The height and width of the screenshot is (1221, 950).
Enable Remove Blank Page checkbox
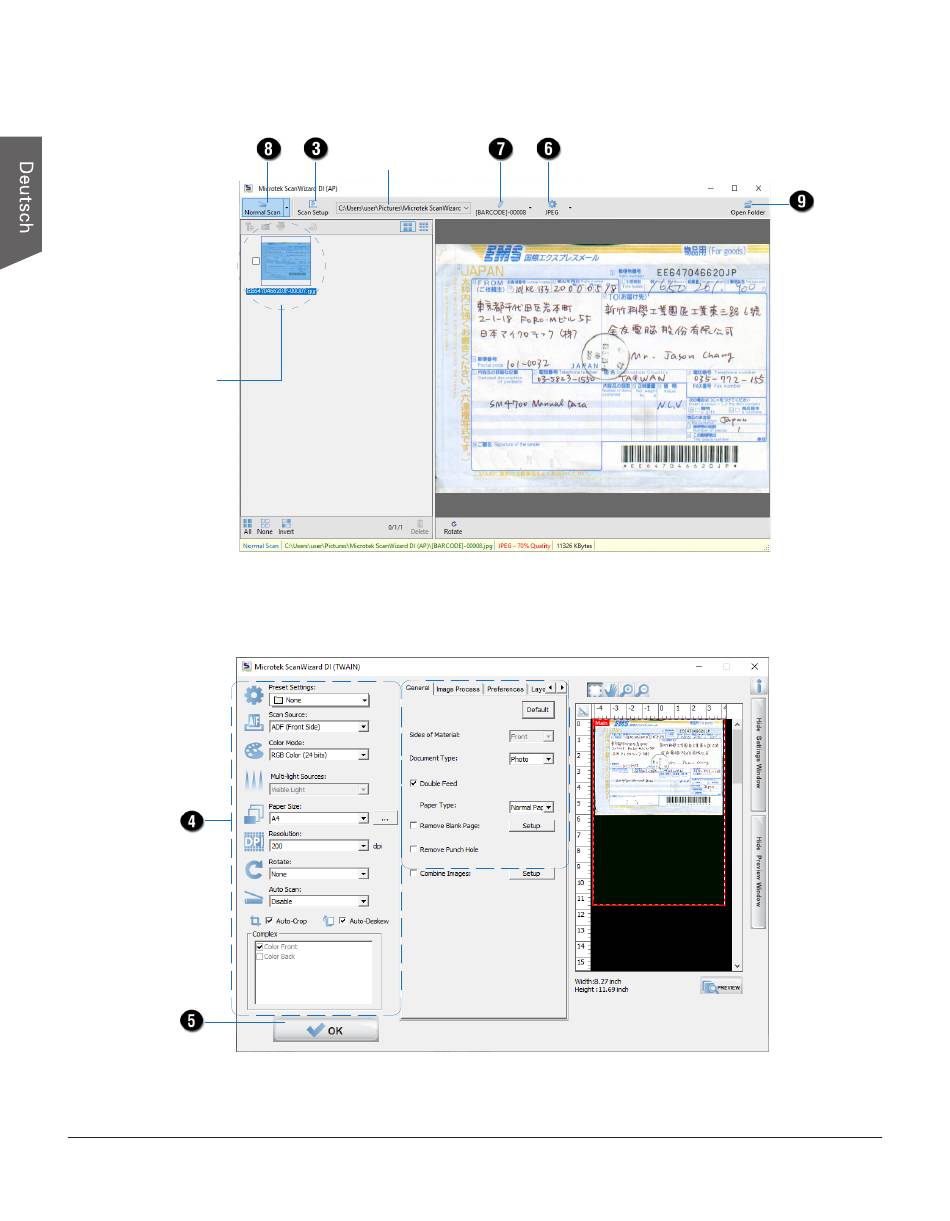tap(415, 826)
